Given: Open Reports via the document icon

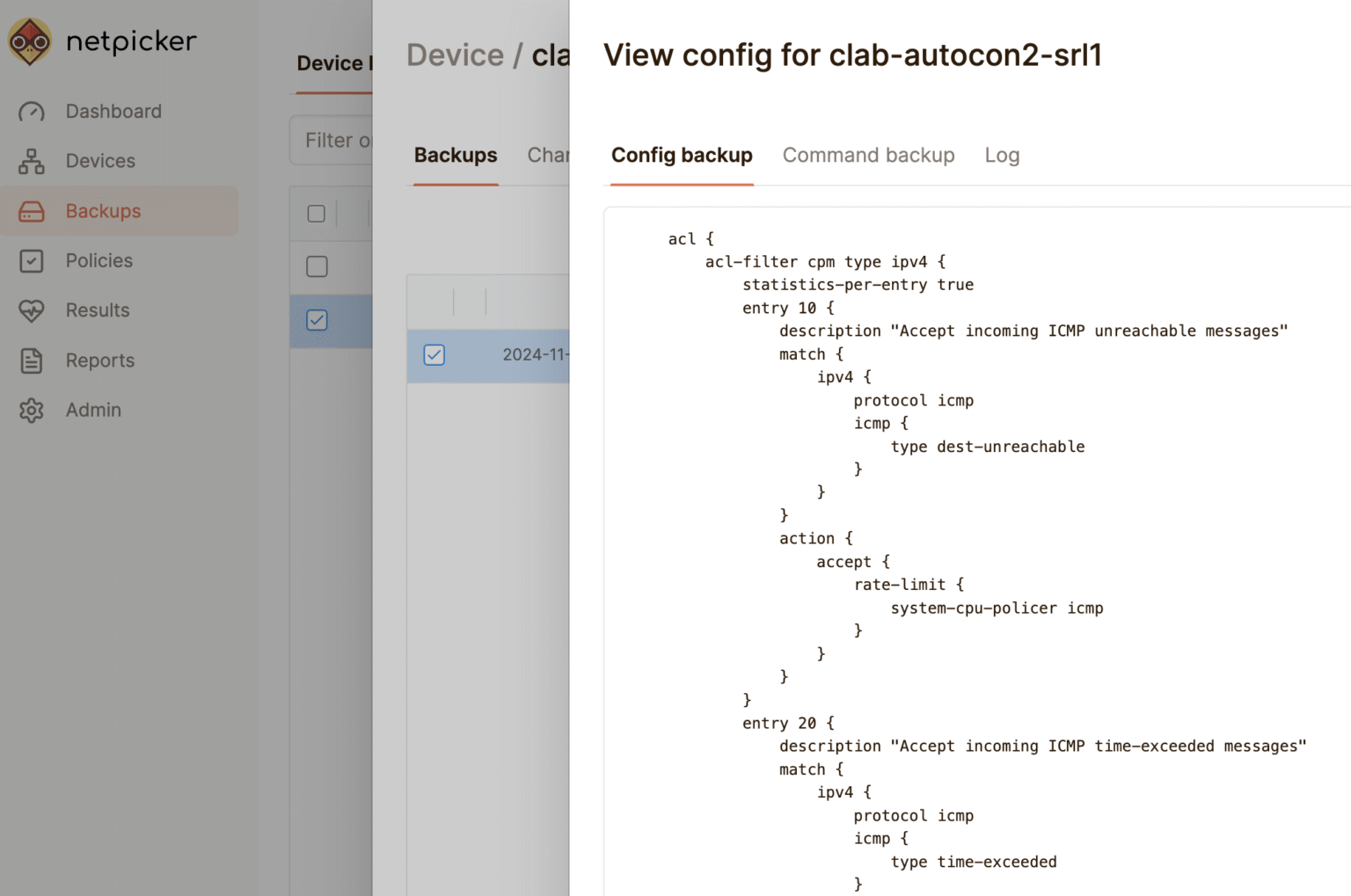Looking at the screenshot, I should pos(33,361).
